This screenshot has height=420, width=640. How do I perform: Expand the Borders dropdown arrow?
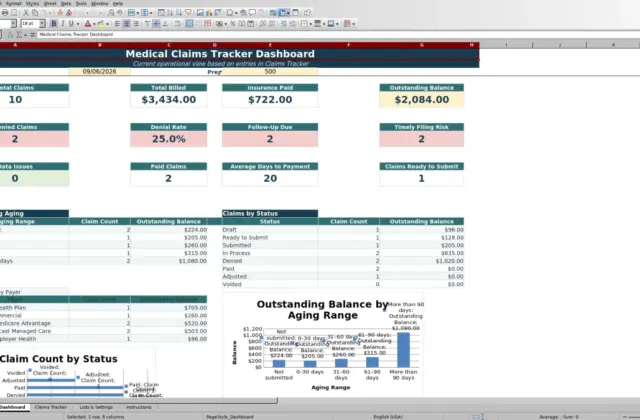(311, 24)
